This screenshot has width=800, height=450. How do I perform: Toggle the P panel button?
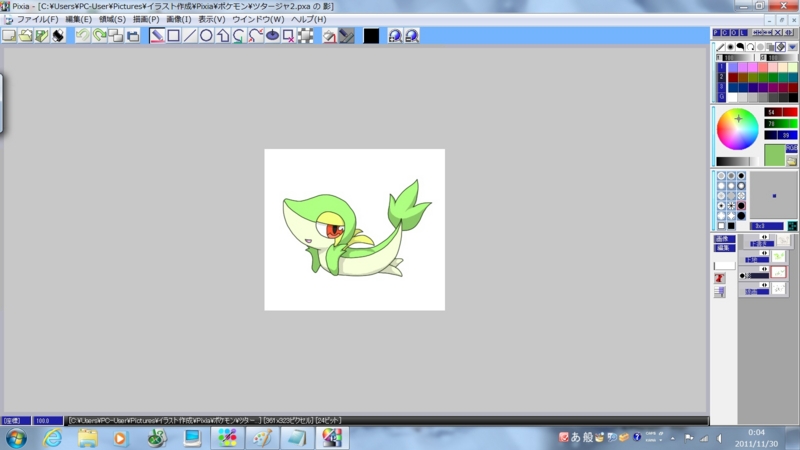pyautogui.click(x=716, y=33)
